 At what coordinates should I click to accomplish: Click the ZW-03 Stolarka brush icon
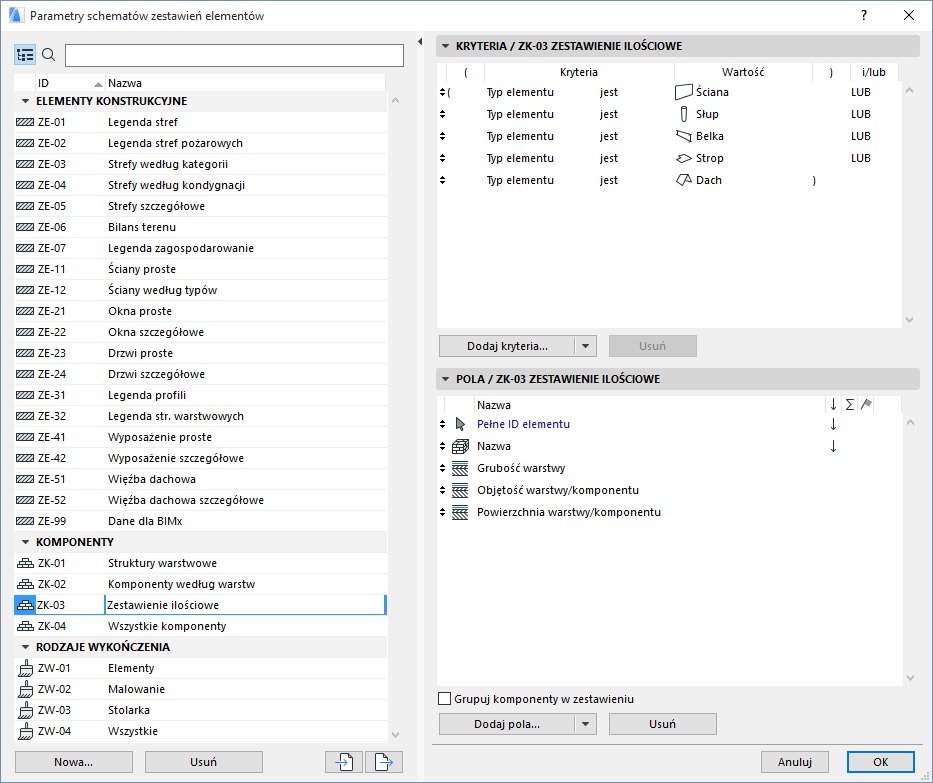pyautogui.click(x=25, y=710)
